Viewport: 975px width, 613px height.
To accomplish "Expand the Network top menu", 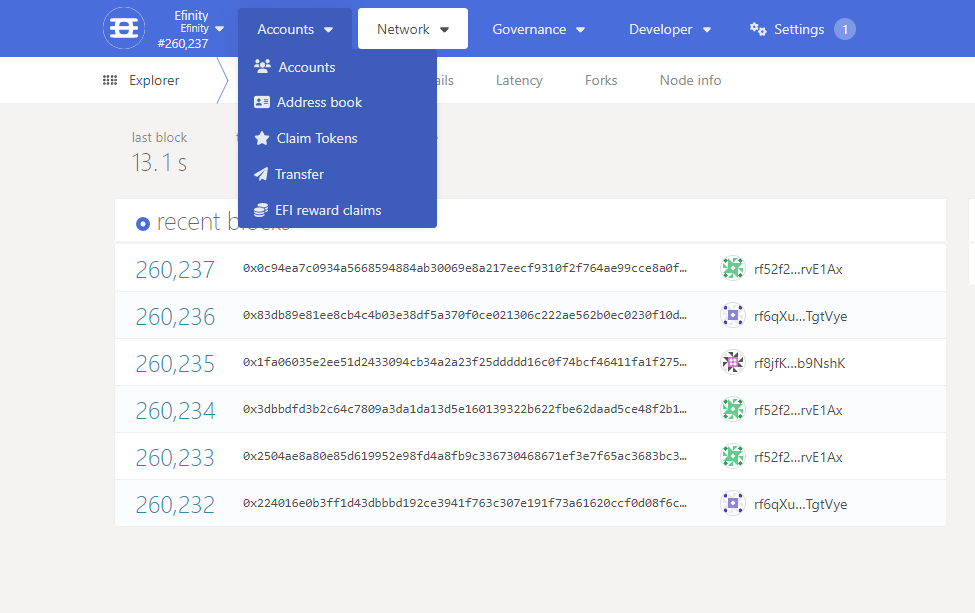I will (x=413, y=29).
